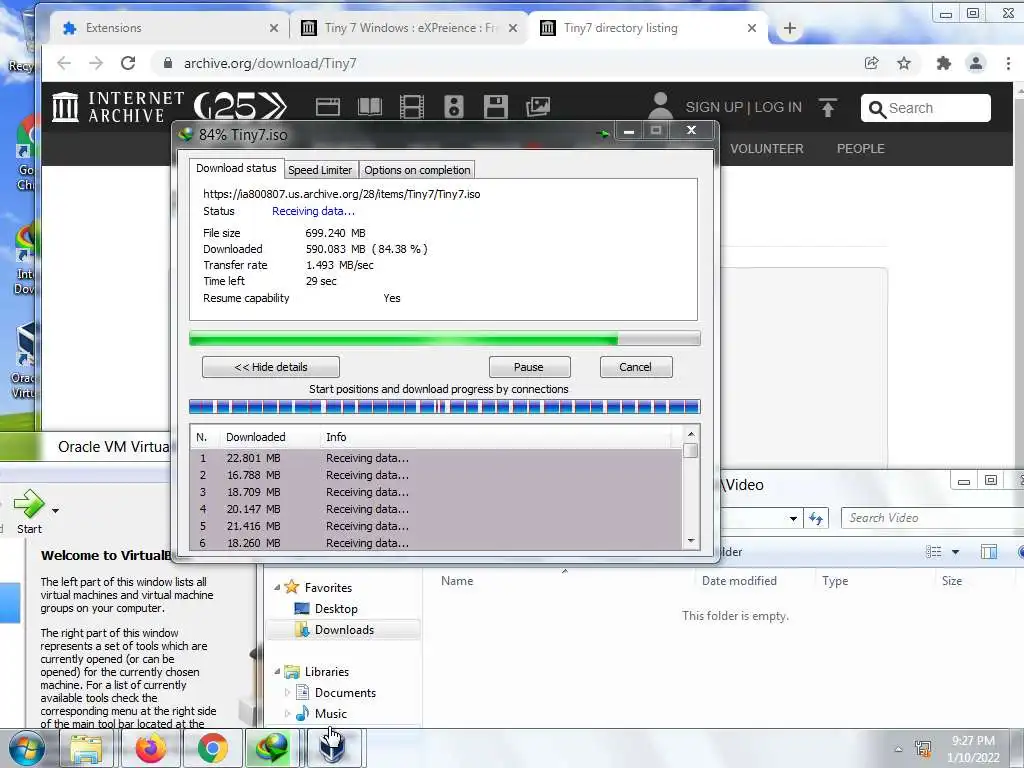Click the VirtualBox Start arrow icon
This screenshot has width=1024, height=768.
(x=29, y=504)
